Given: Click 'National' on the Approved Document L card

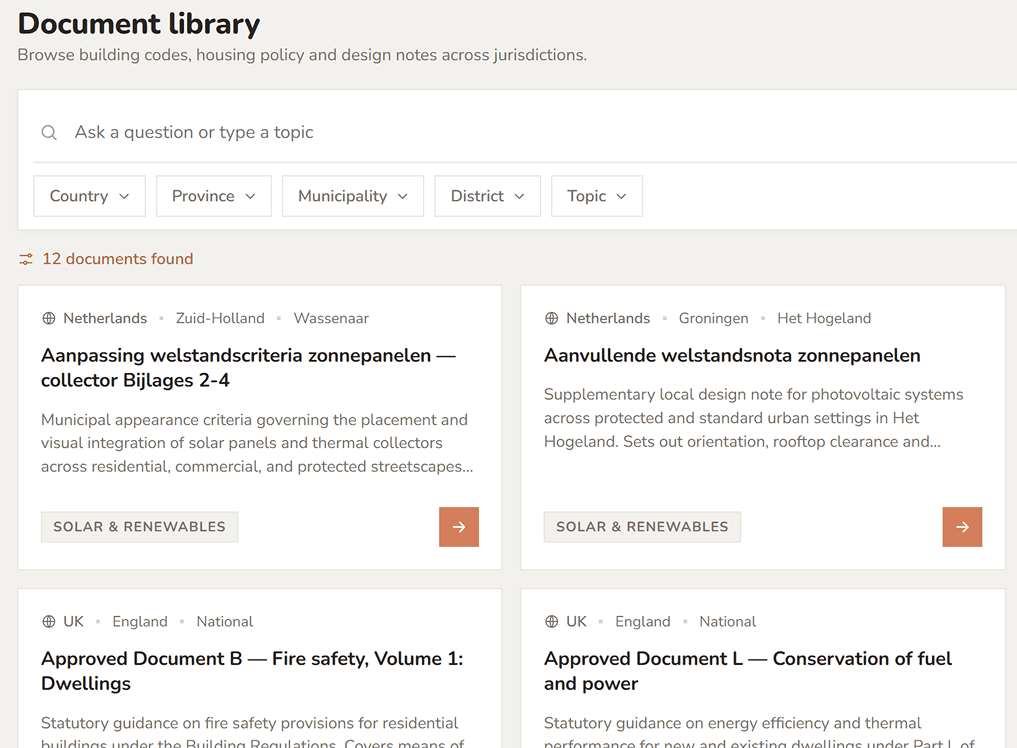Looking at the screenshot, I should 728,621.
